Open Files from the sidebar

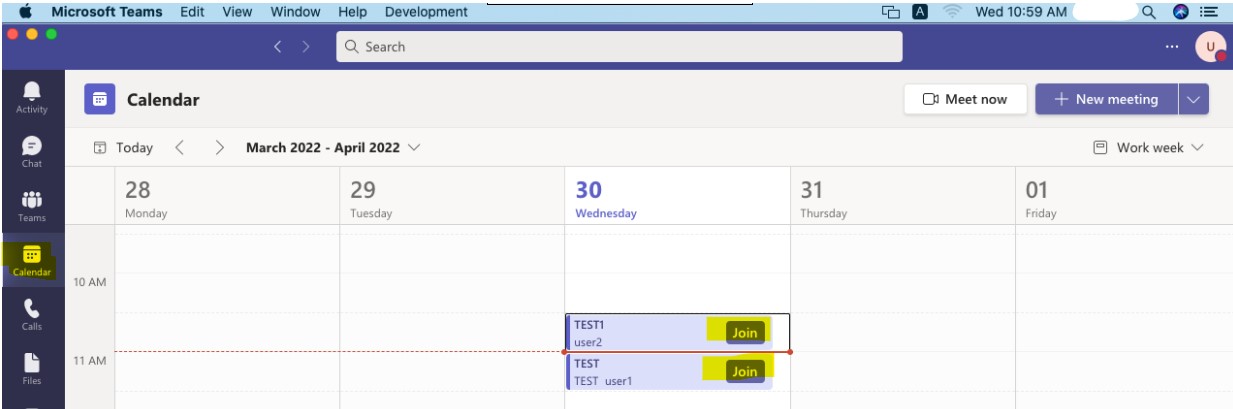click(31, 369)
